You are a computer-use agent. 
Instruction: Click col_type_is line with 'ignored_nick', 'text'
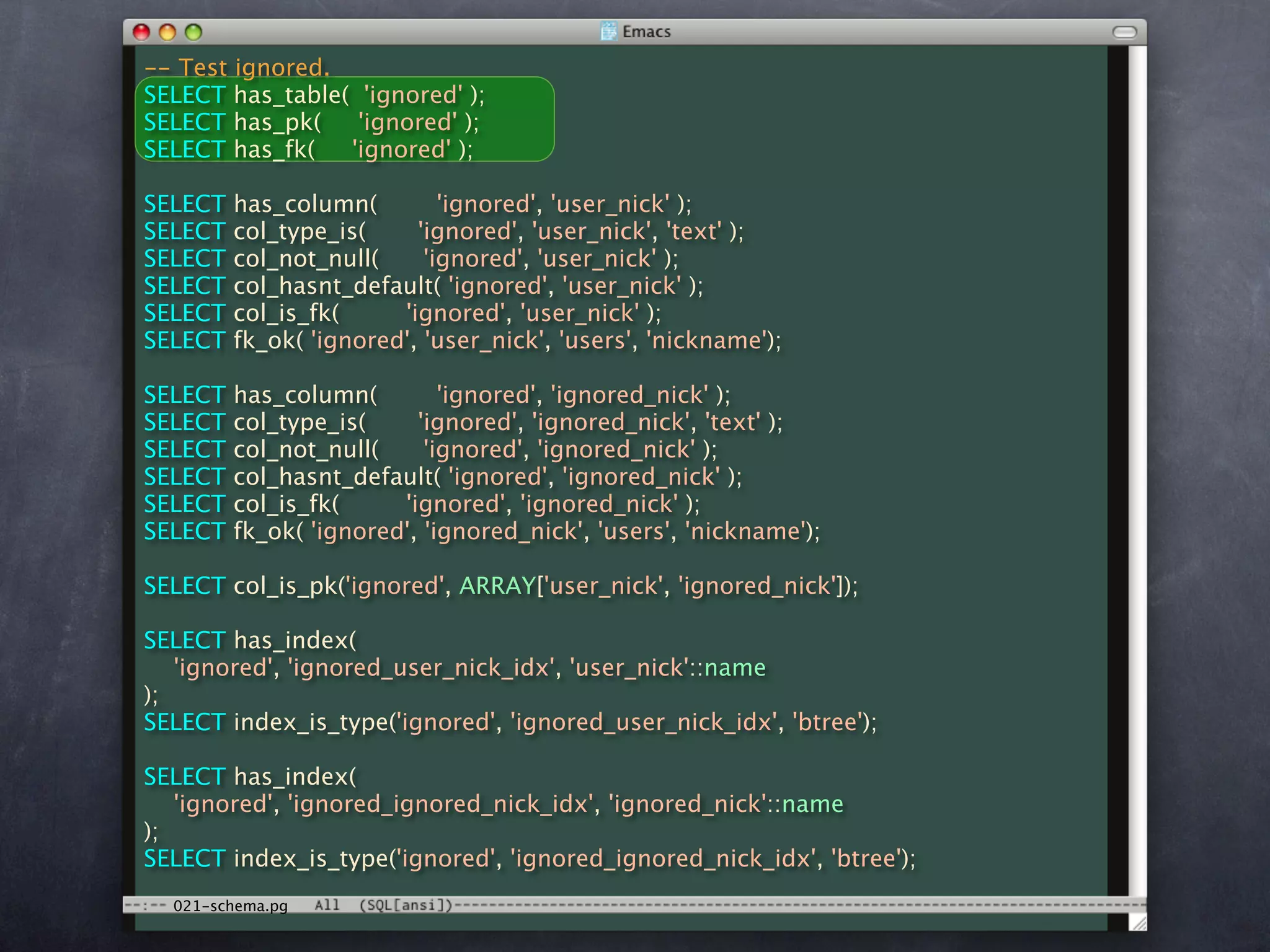[463, 422]
